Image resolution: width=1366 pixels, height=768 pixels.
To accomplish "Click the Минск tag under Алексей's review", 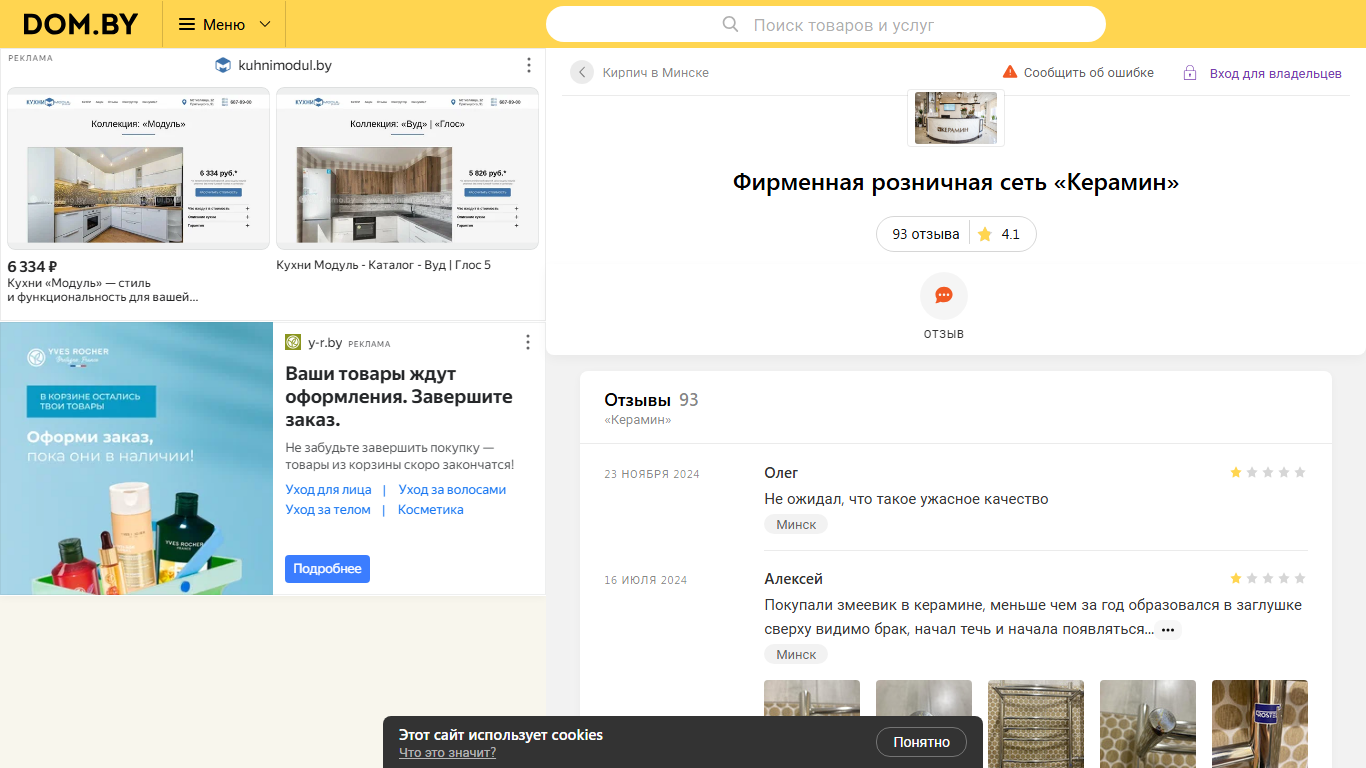I will 796,655.
